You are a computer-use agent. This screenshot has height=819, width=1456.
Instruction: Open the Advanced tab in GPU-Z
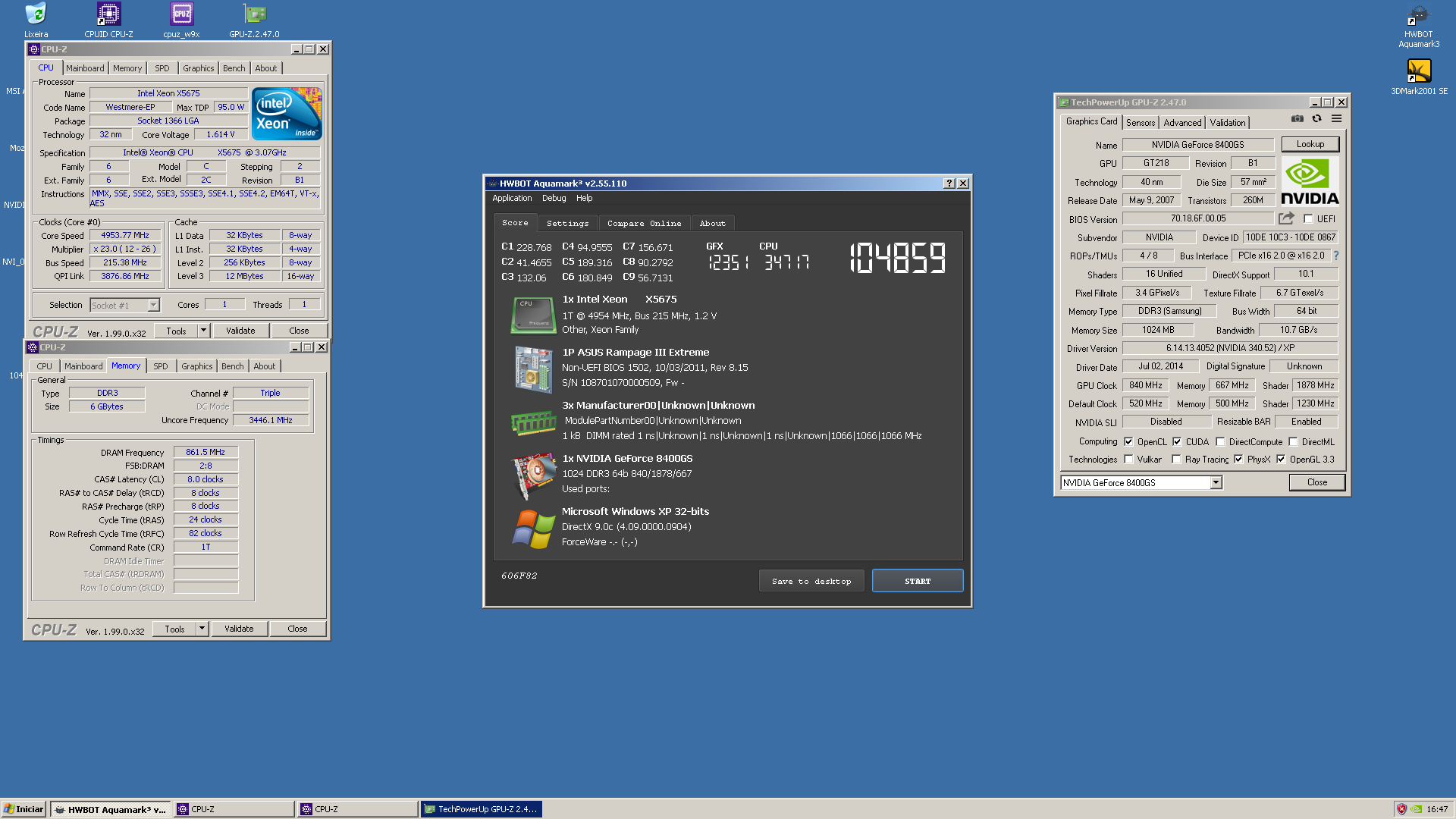click(1182, 123)
